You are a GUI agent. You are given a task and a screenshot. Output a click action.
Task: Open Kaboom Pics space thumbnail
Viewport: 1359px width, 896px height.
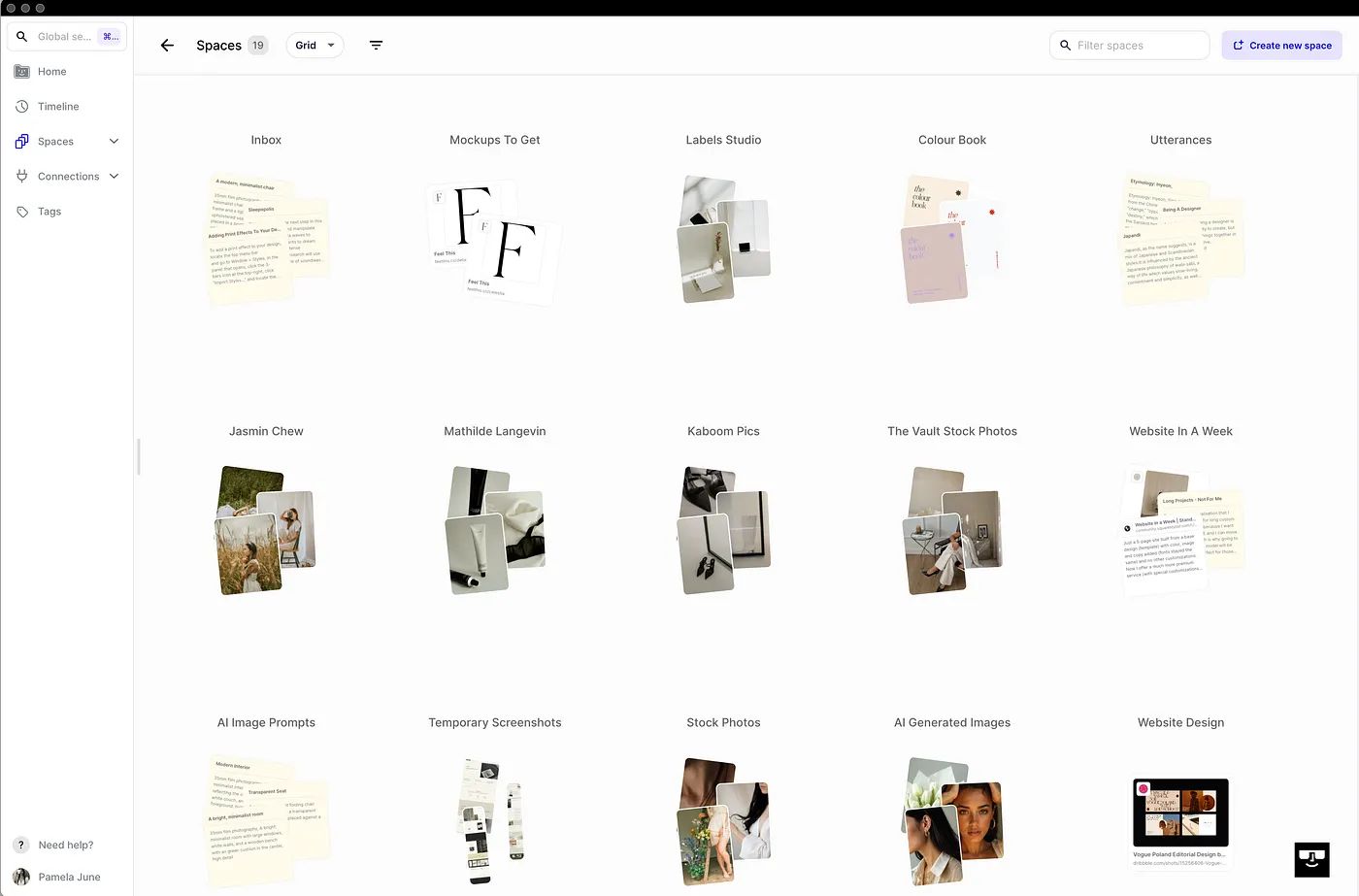click(724, 530)
